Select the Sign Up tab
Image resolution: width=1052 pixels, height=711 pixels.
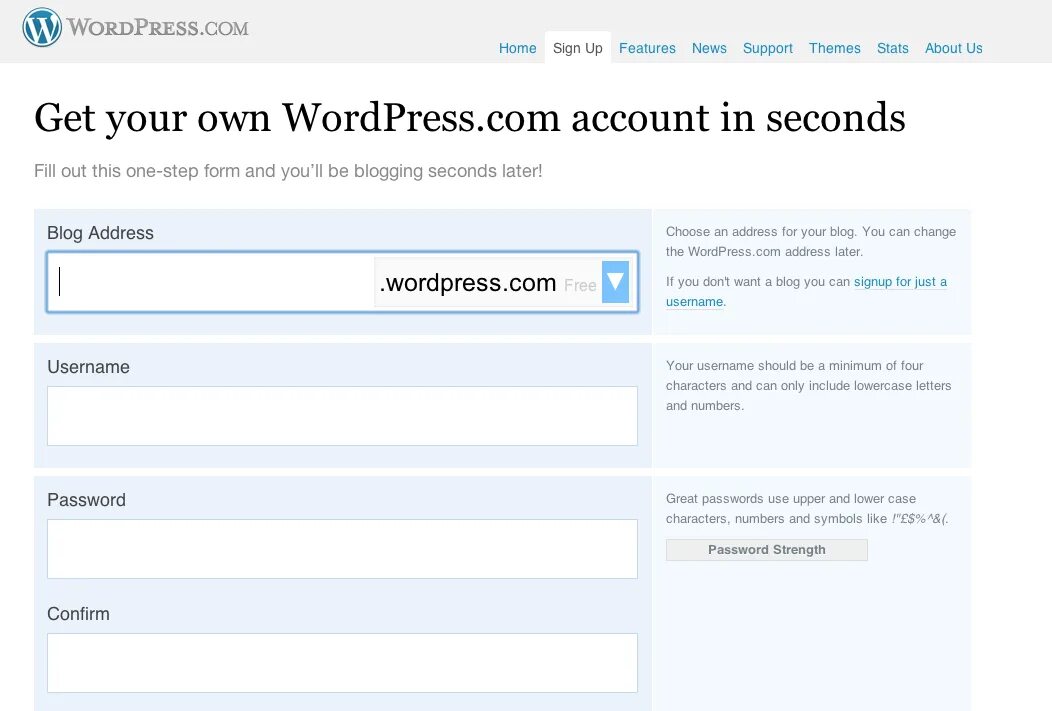pos(578,48)
